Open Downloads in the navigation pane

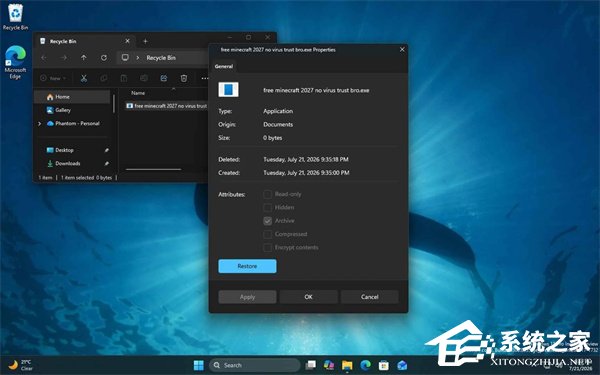pyautogui.click(x=73, y=163)
